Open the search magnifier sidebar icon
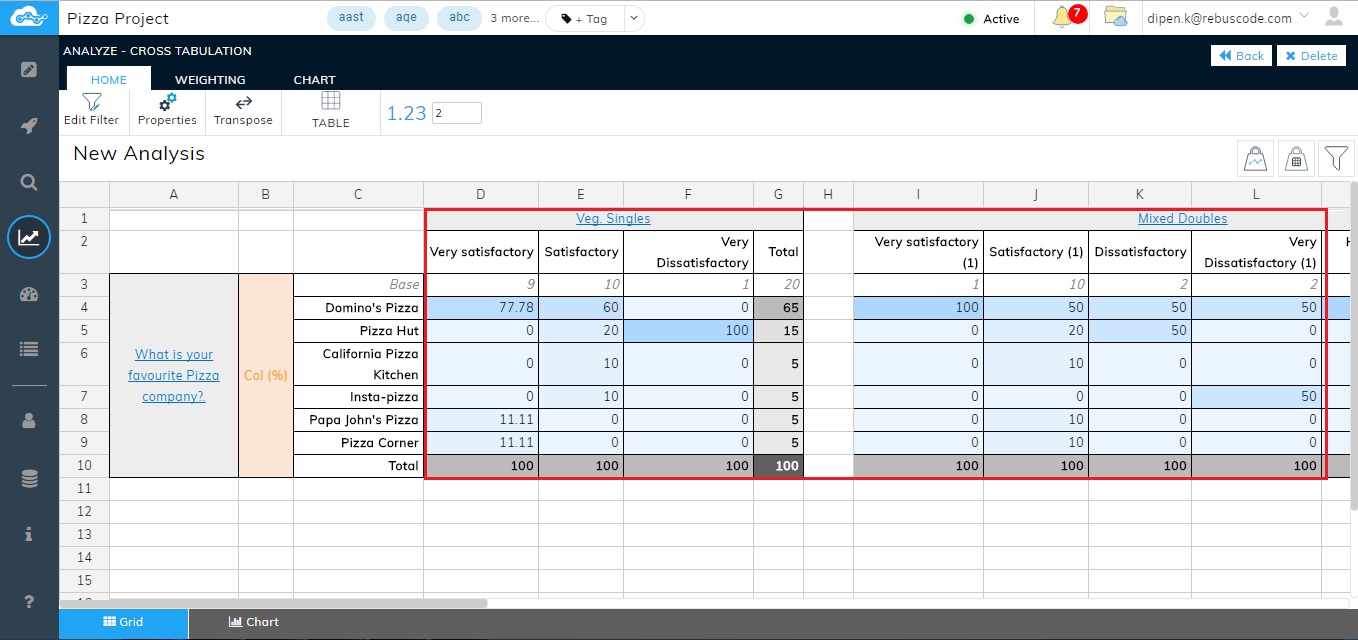Image resolution: width=1358 pixels, height=640 pixels. click(x=29, y=182)
